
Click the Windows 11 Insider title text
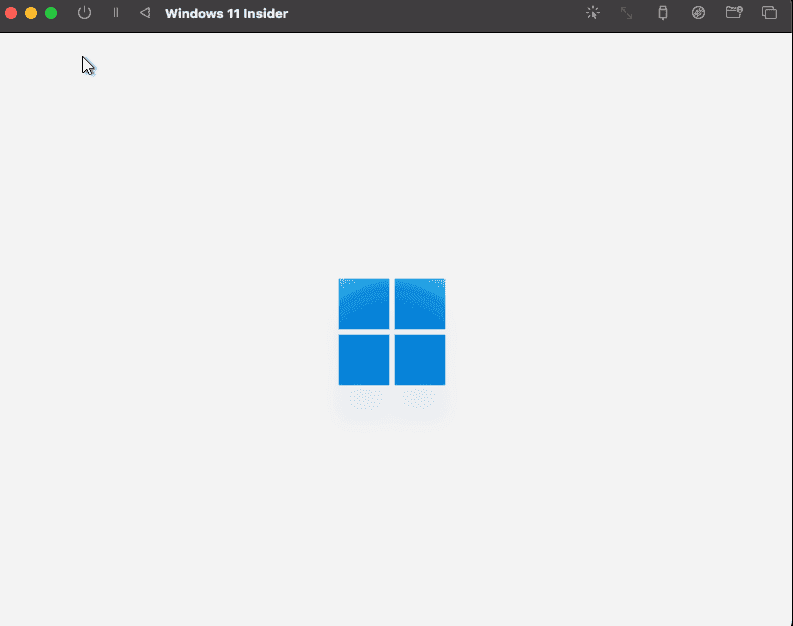point(227,13)
